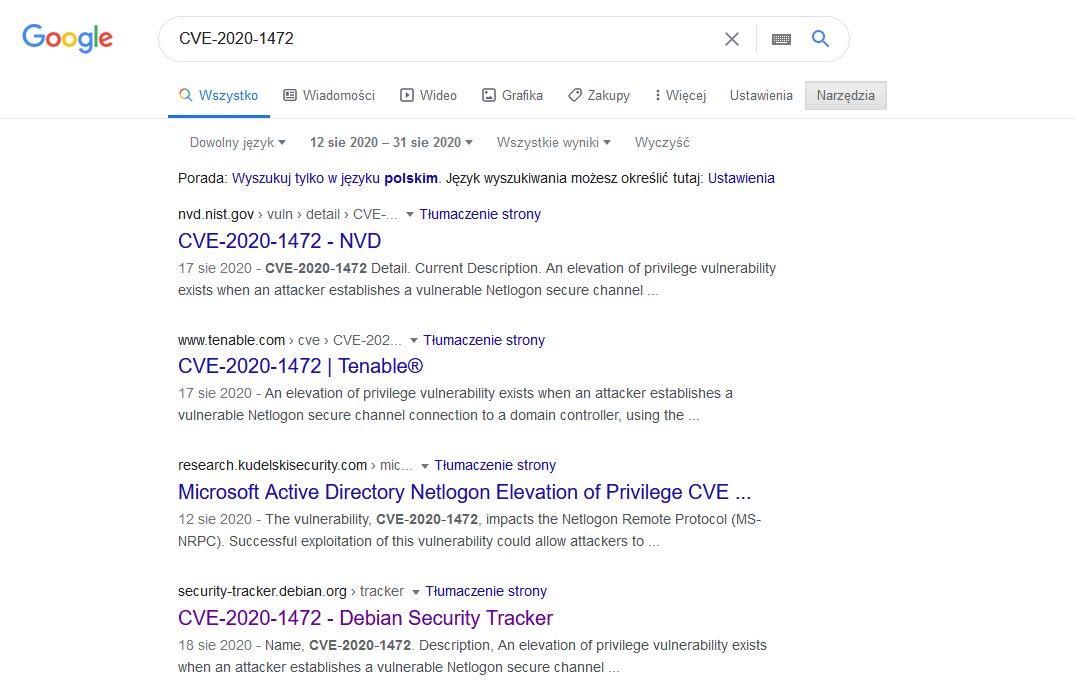Open the CVE-2020-1472 - NVD result
1076x686 pixels.
(279, 241)
